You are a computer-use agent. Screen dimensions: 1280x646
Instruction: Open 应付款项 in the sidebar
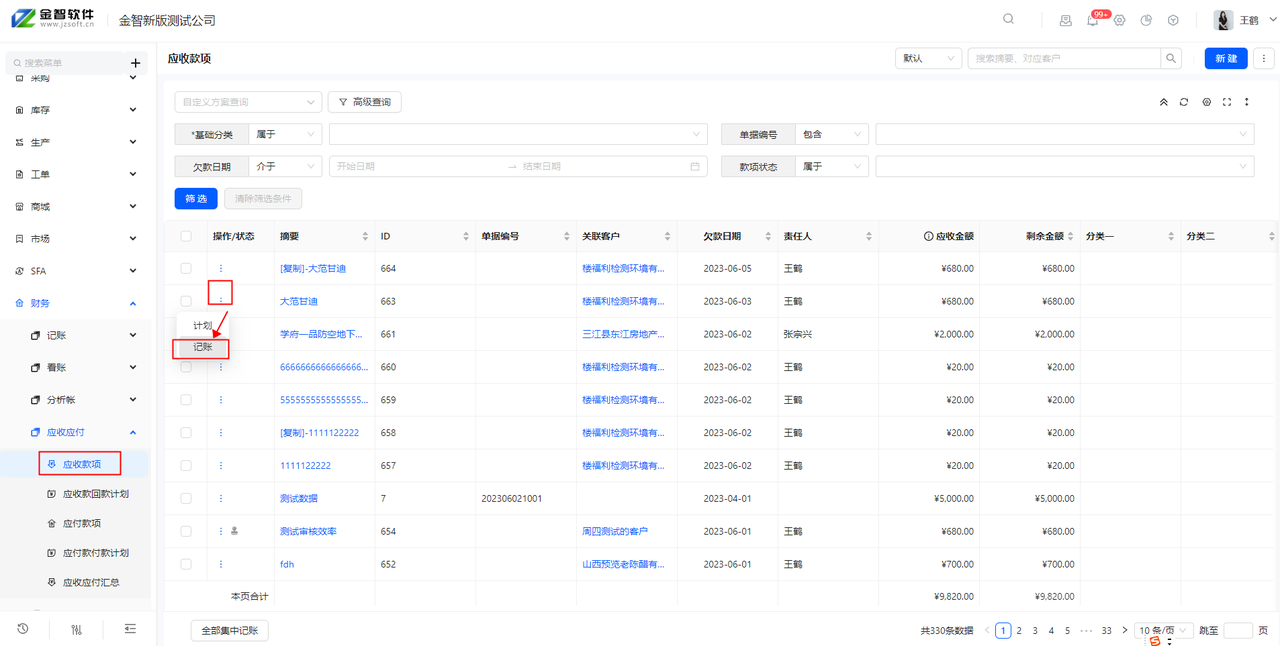[81, 523]
